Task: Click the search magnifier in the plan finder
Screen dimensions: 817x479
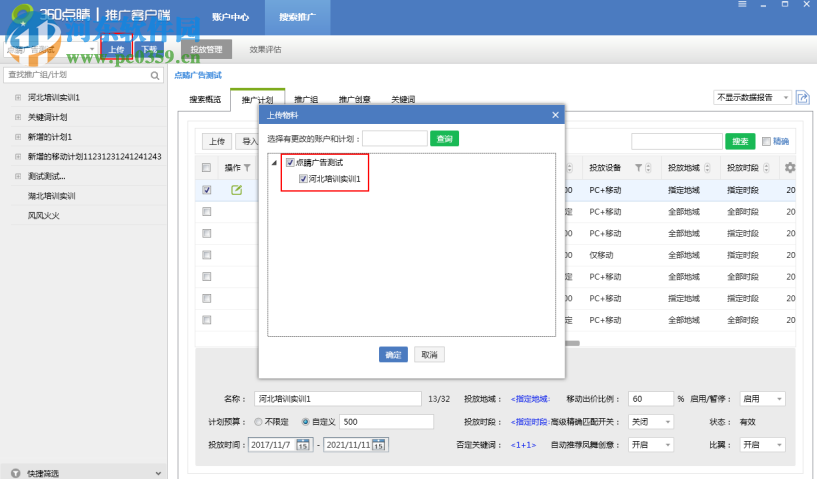Action: (x=155, y=76)
